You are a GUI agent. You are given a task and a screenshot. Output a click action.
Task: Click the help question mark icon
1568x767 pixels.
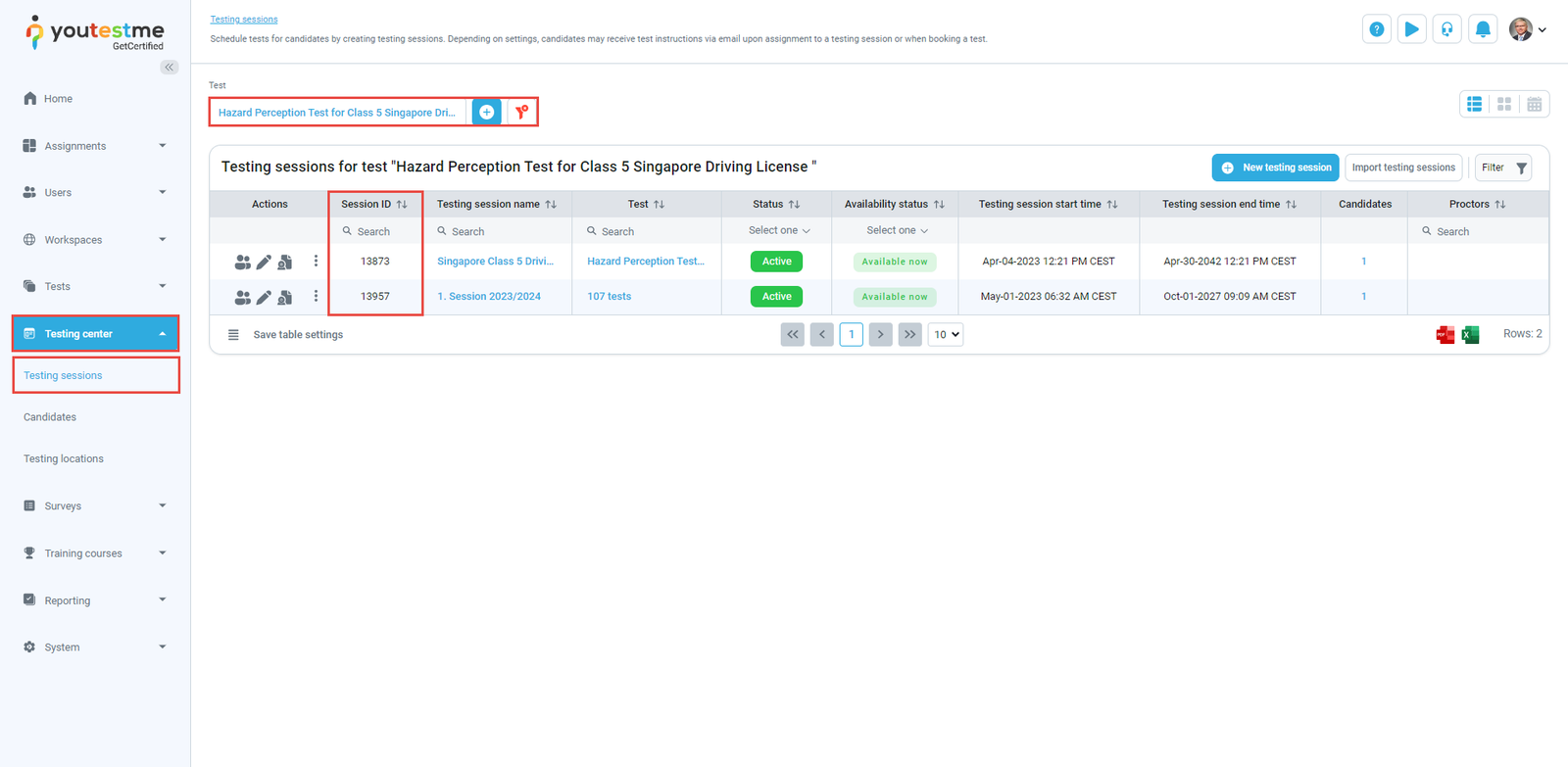pos(1376,29)
